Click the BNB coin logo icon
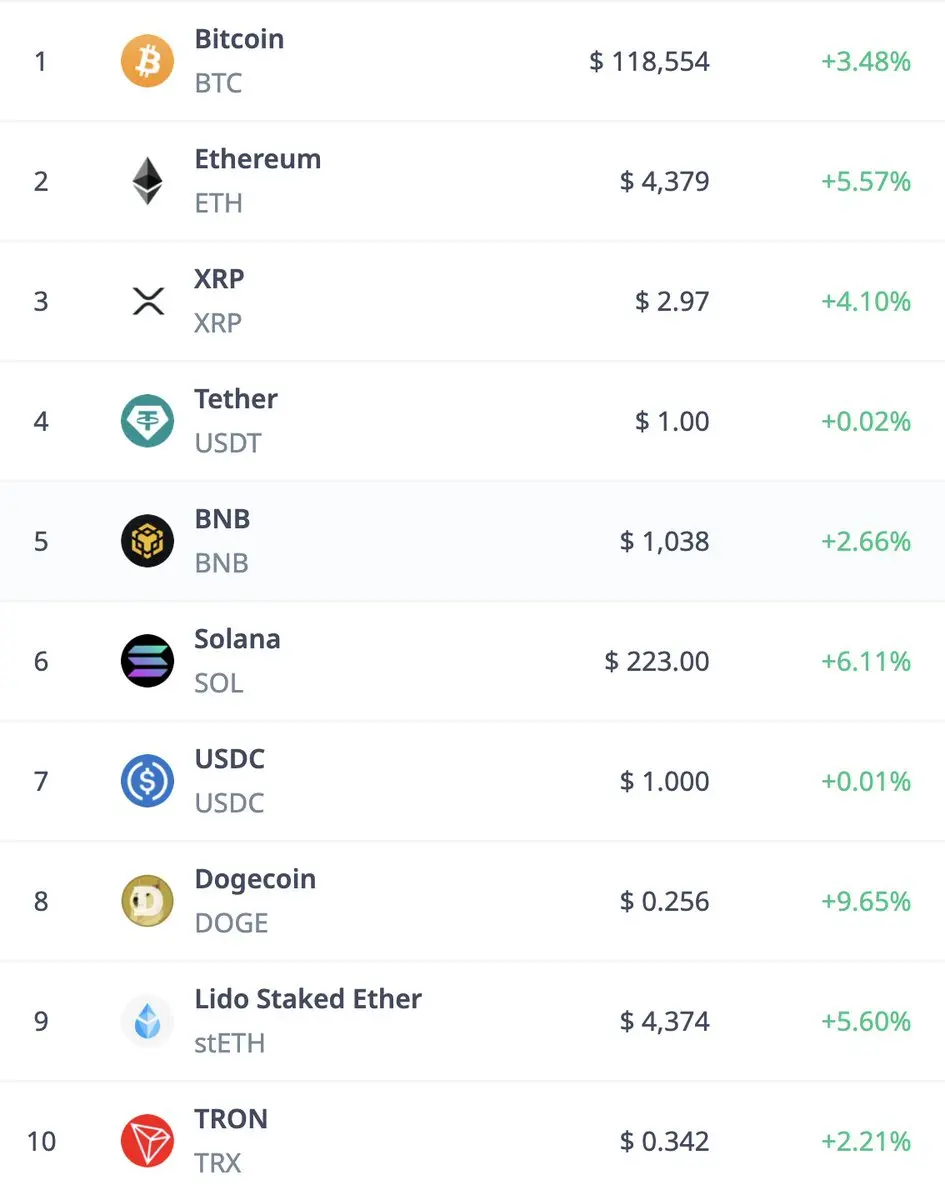Image resolution: width=945 pixels, height=1200 pixels. (147, 541)
